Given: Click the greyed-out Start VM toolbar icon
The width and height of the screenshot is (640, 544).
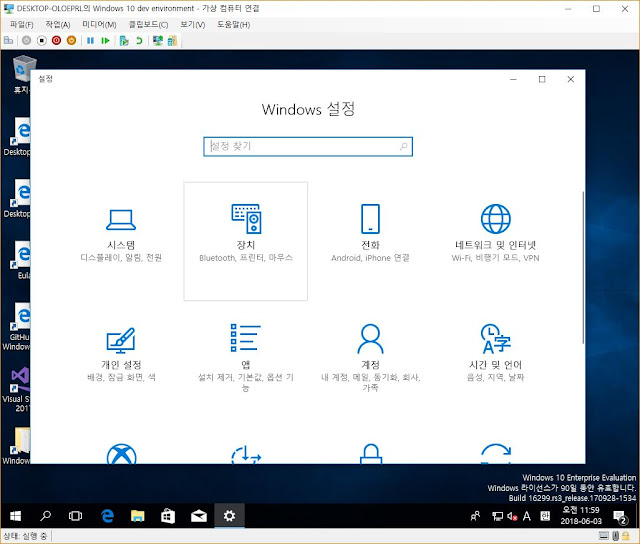Looking at the screenshot, I should click(x=27, y=40).
